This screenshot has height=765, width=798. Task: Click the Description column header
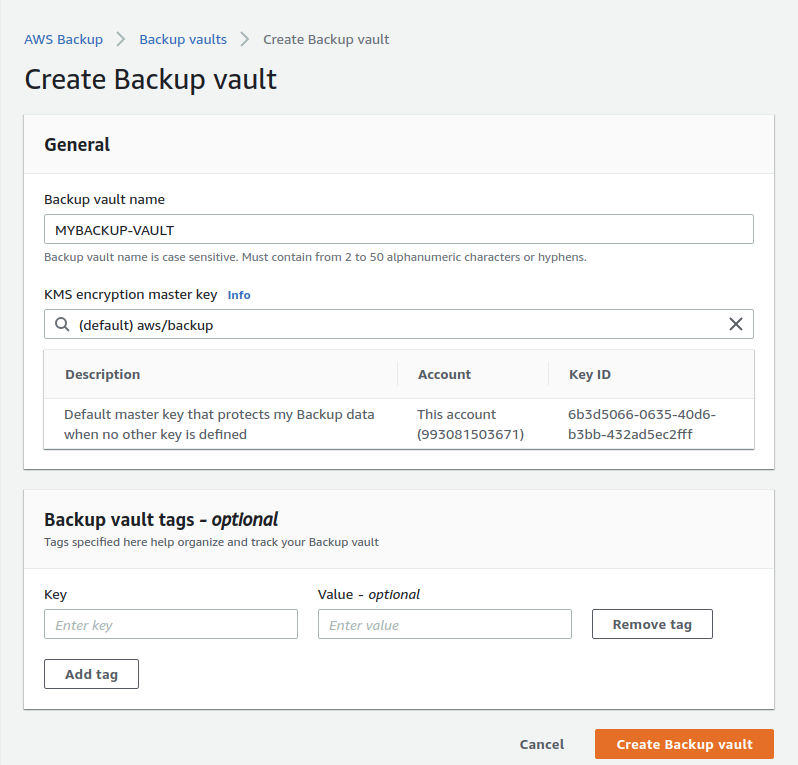click(103, 374)
